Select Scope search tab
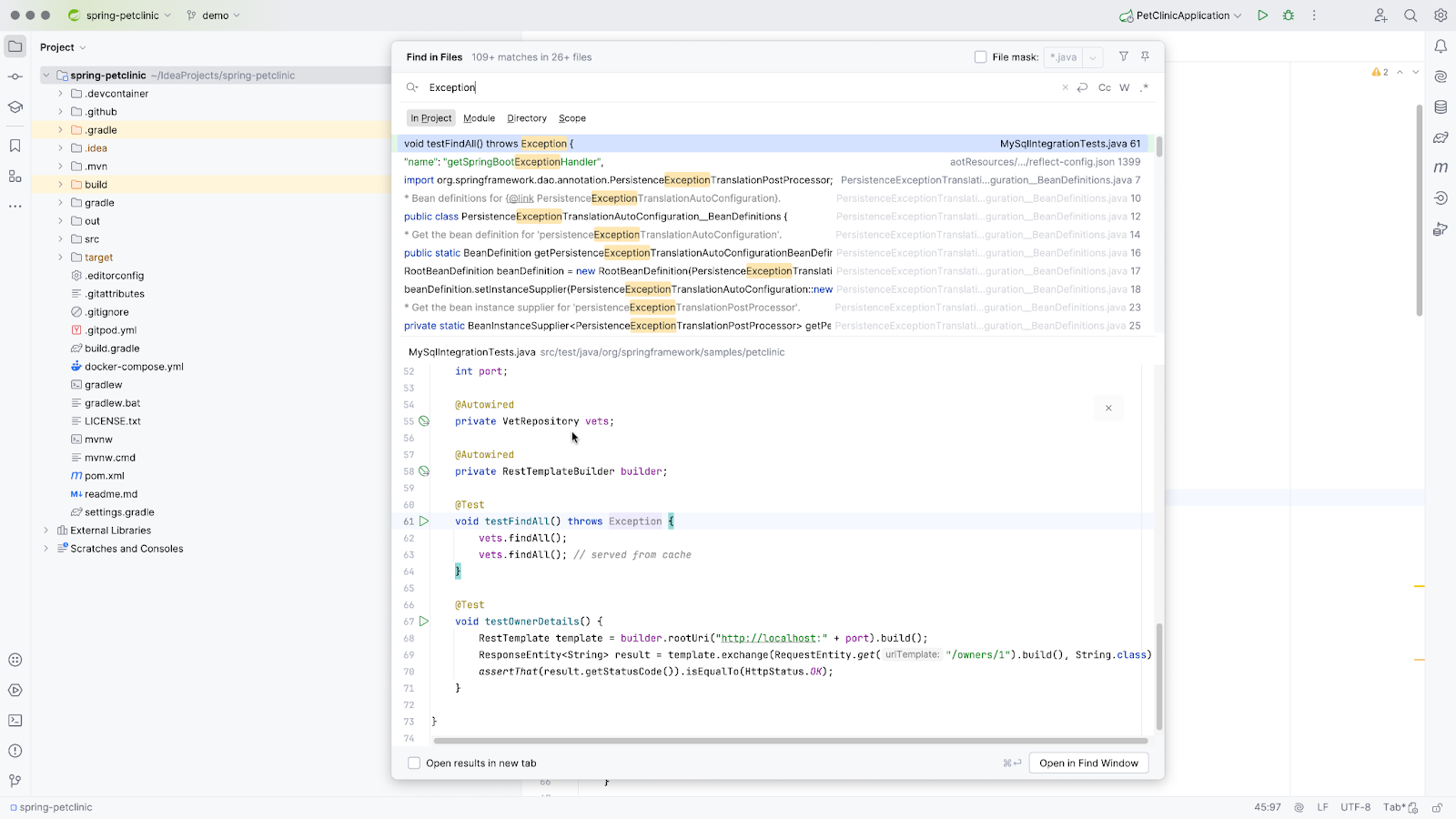 pos(572,118)
